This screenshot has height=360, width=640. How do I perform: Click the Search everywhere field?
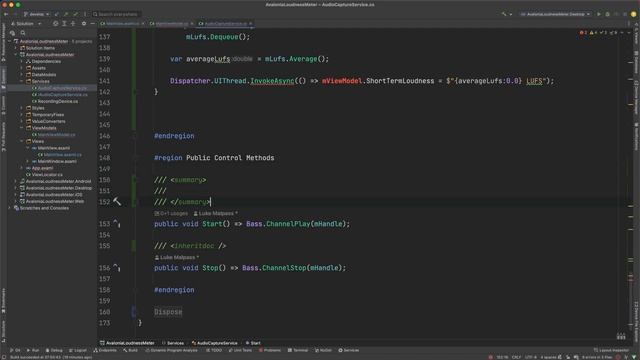(x=117, y=14)
